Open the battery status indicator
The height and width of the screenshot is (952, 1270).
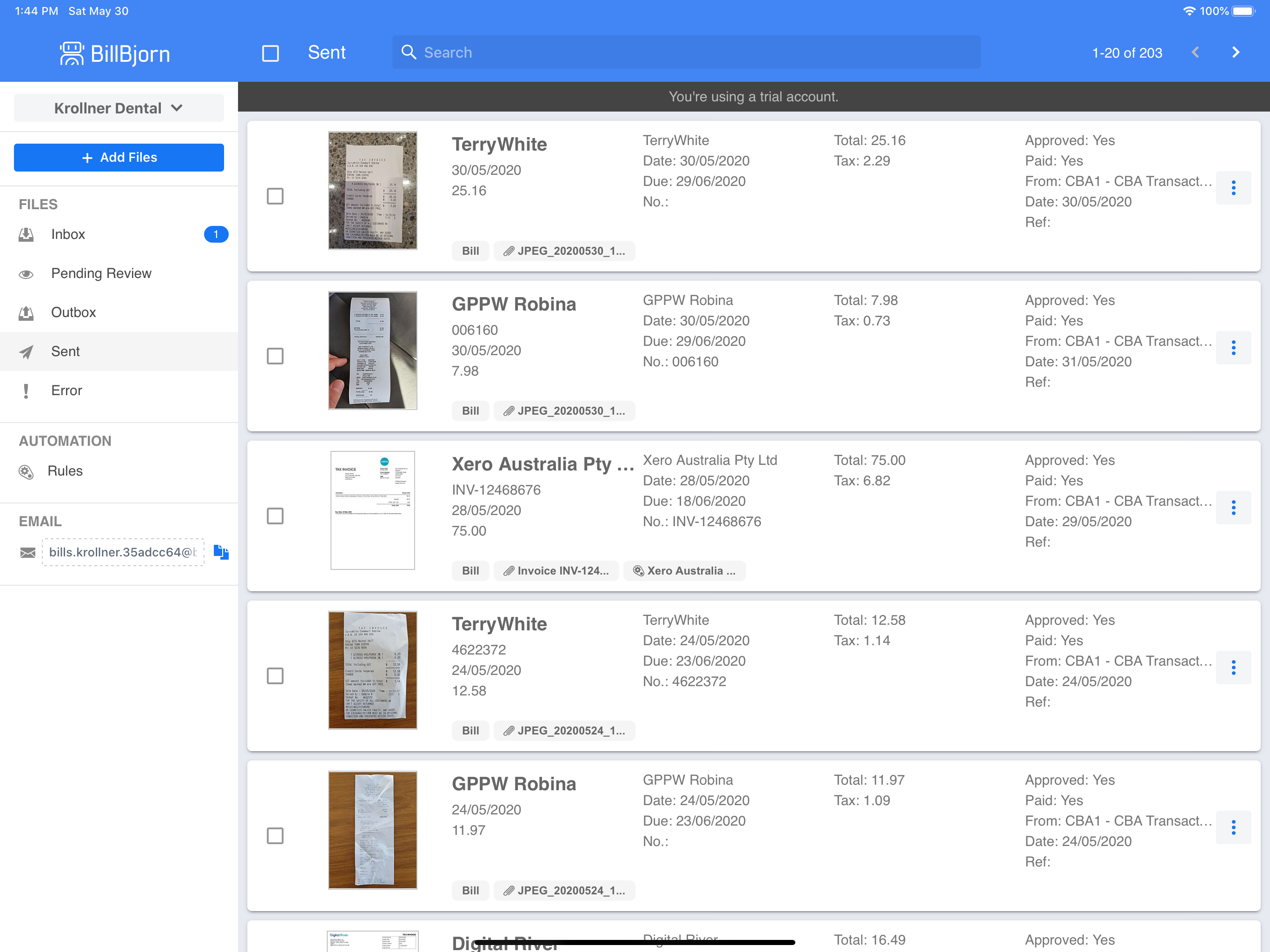coord(1244,11)
